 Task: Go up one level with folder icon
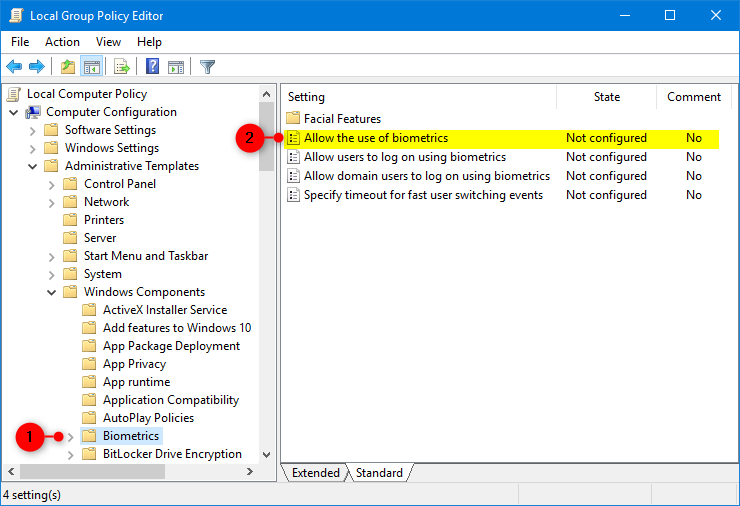click(x=67, y=67)
